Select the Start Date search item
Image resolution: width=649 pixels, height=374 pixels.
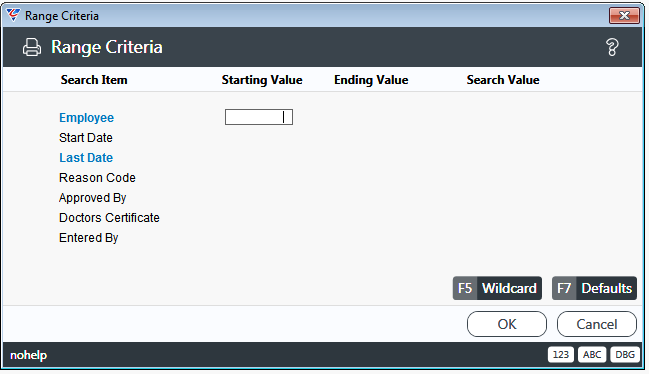pyautogui.click(x=86, y=138)
